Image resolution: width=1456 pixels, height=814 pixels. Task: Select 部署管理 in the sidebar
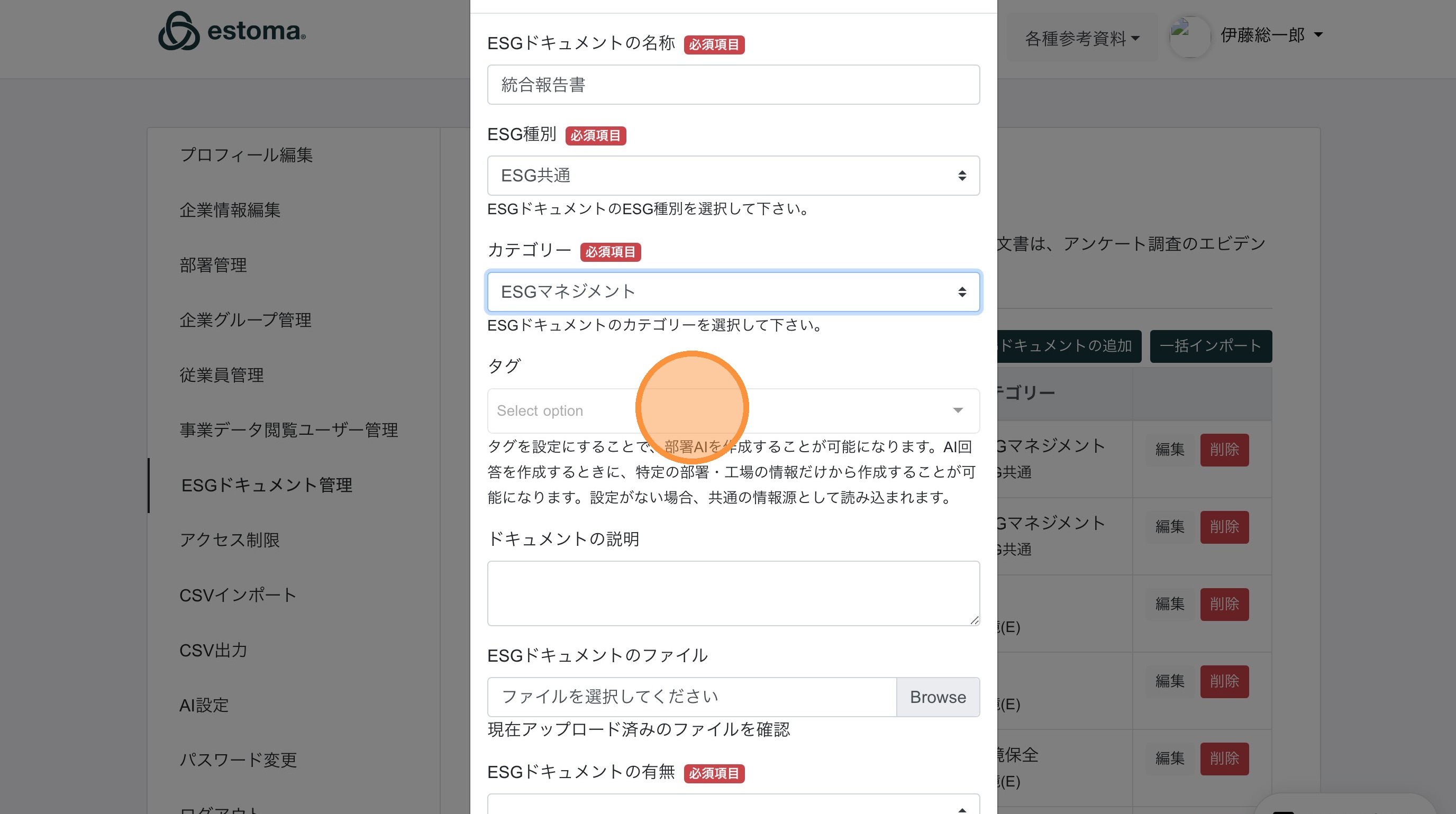point(213,265)
